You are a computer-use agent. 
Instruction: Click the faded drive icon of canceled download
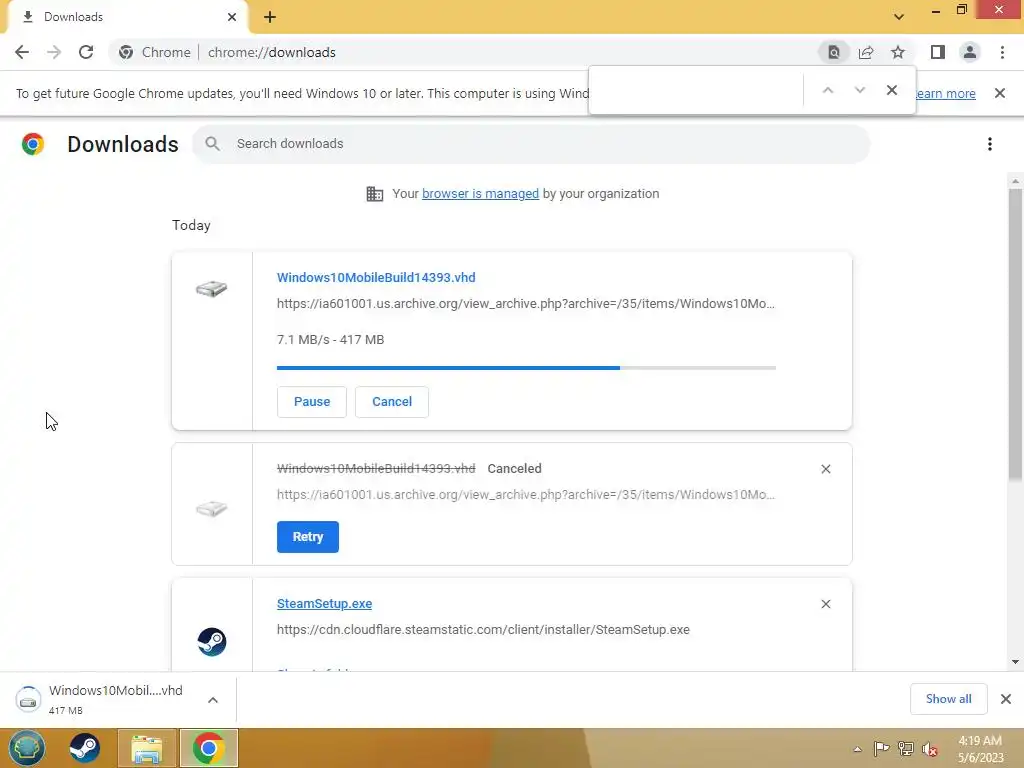[212, 508]
